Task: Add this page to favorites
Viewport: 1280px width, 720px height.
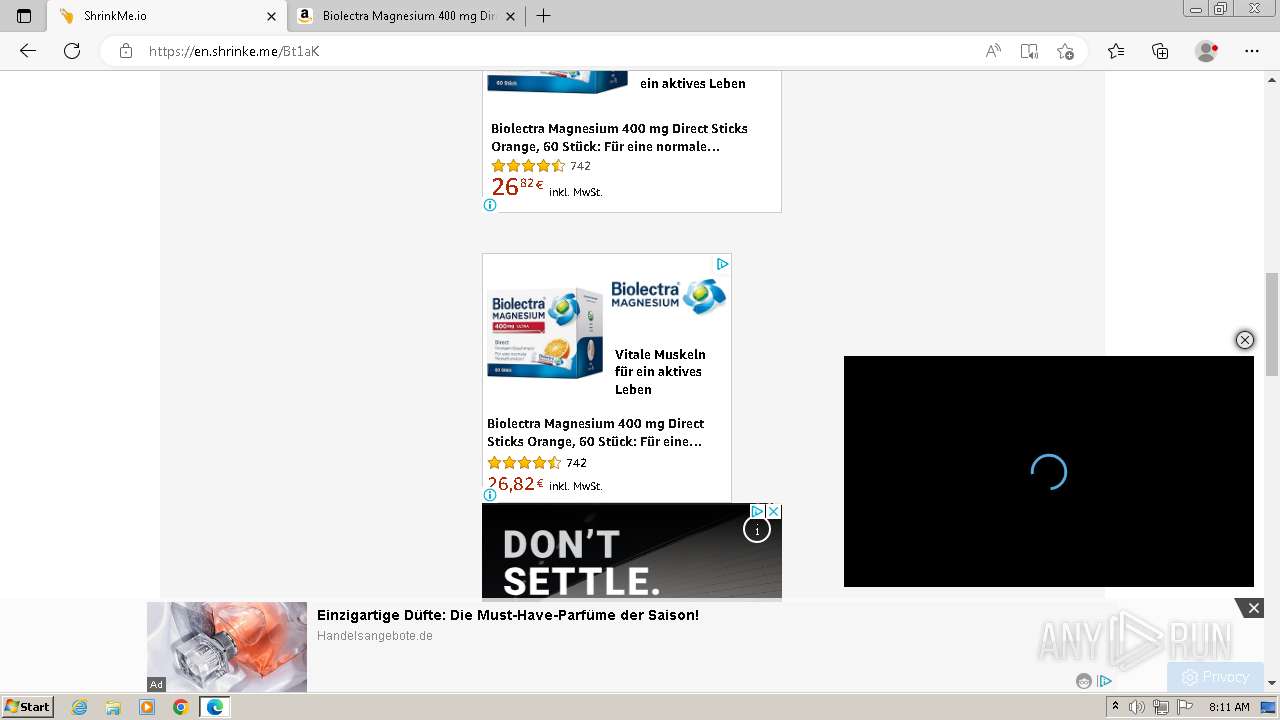Action: pos(1065,51)
